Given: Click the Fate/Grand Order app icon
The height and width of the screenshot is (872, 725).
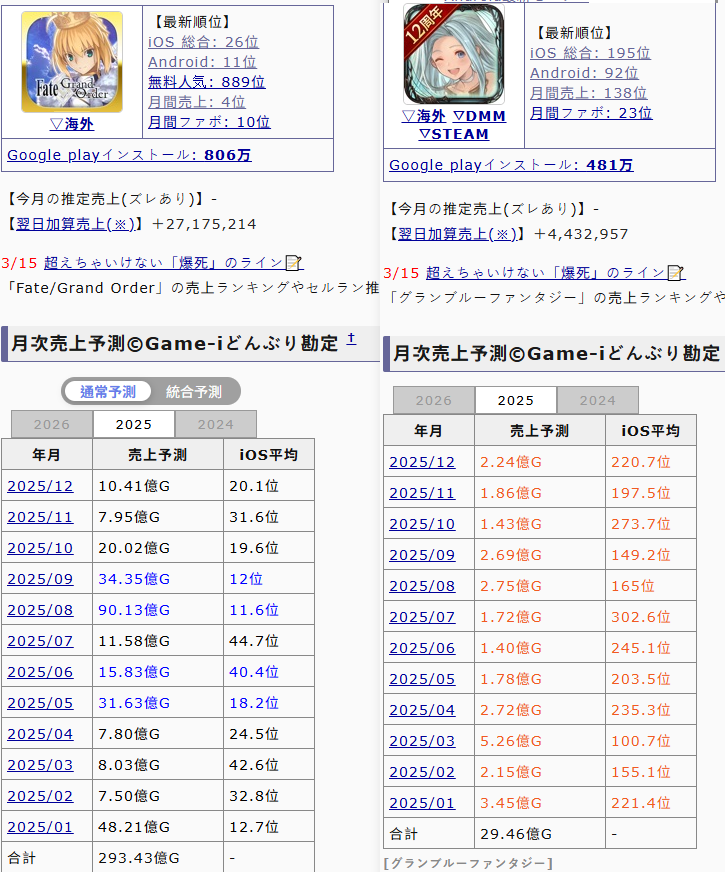Looking at the screenshot, I should click(x=72, y=62).
